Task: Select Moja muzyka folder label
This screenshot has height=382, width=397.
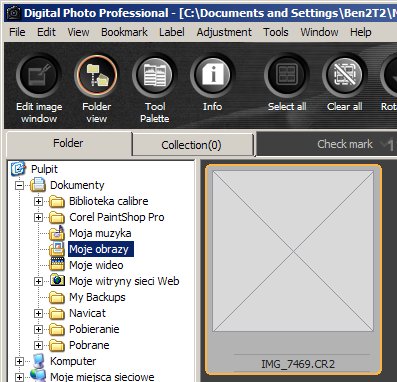Action: [x=100, y=233]
